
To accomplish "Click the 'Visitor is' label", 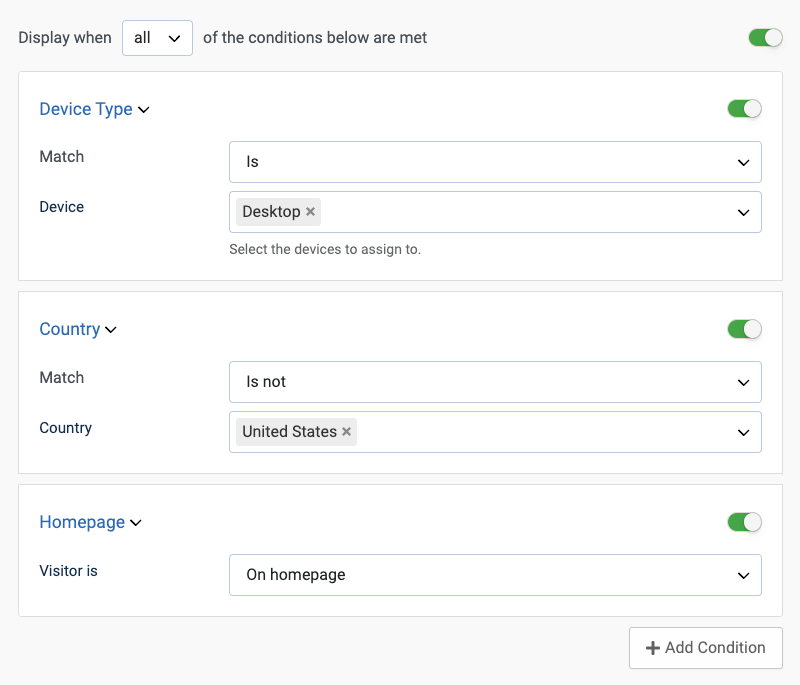I will [x=68, y=571].
